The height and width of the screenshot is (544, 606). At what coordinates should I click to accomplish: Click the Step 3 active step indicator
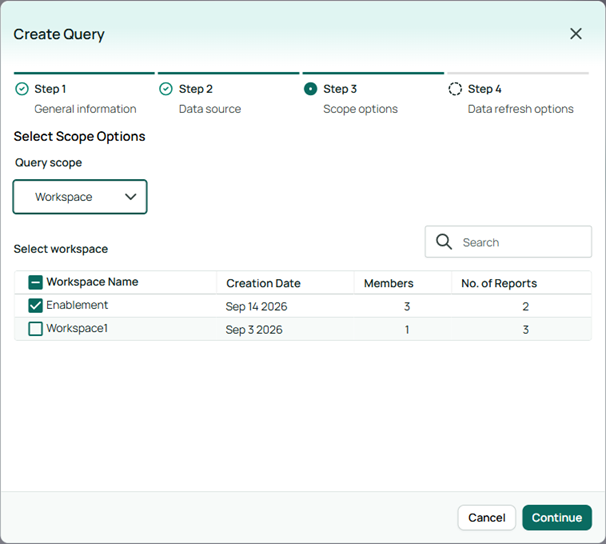310,89
